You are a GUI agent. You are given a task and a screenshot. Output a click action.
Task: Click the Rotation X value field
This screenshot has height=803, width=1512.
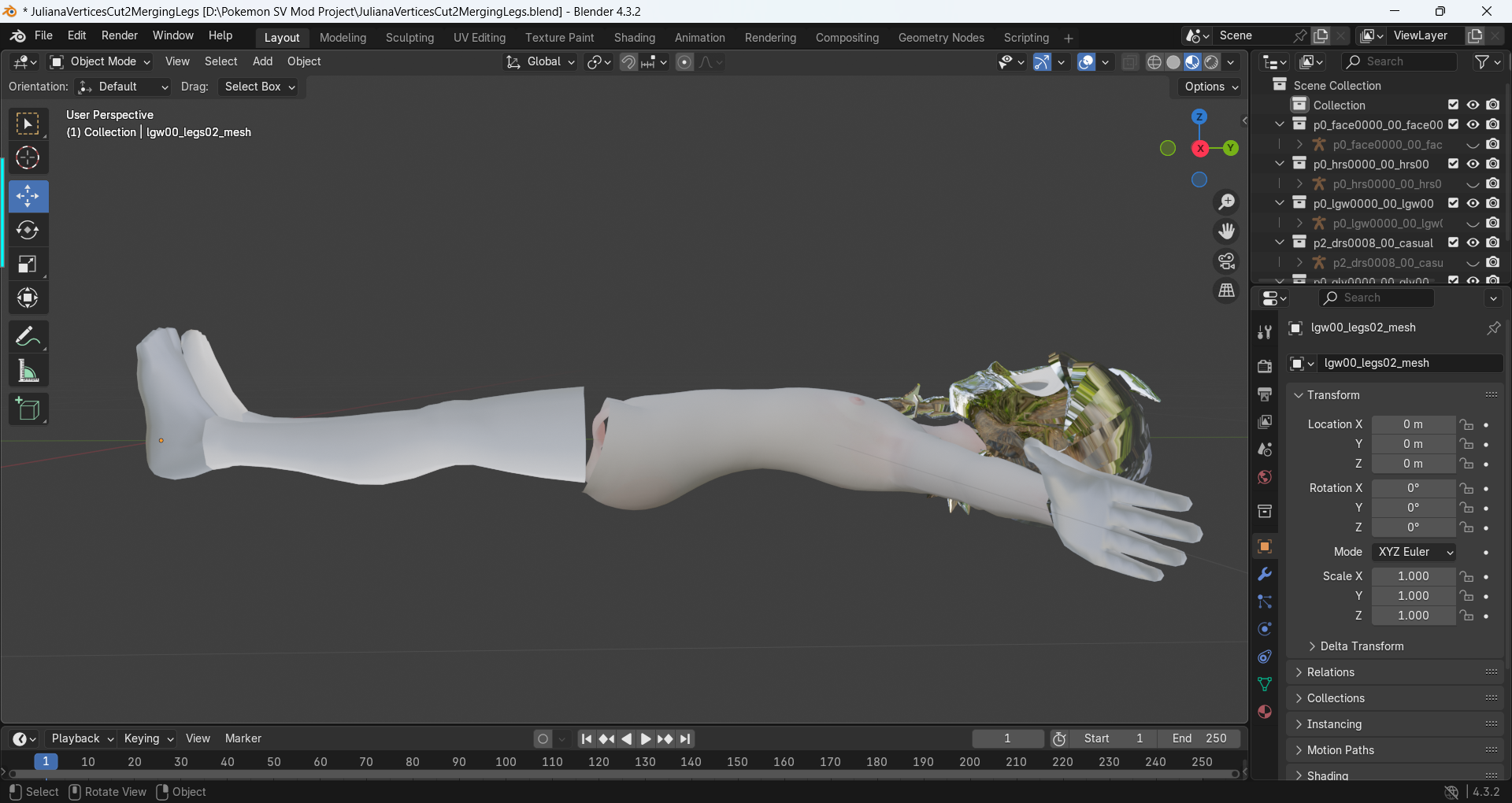pos(1414,488)
